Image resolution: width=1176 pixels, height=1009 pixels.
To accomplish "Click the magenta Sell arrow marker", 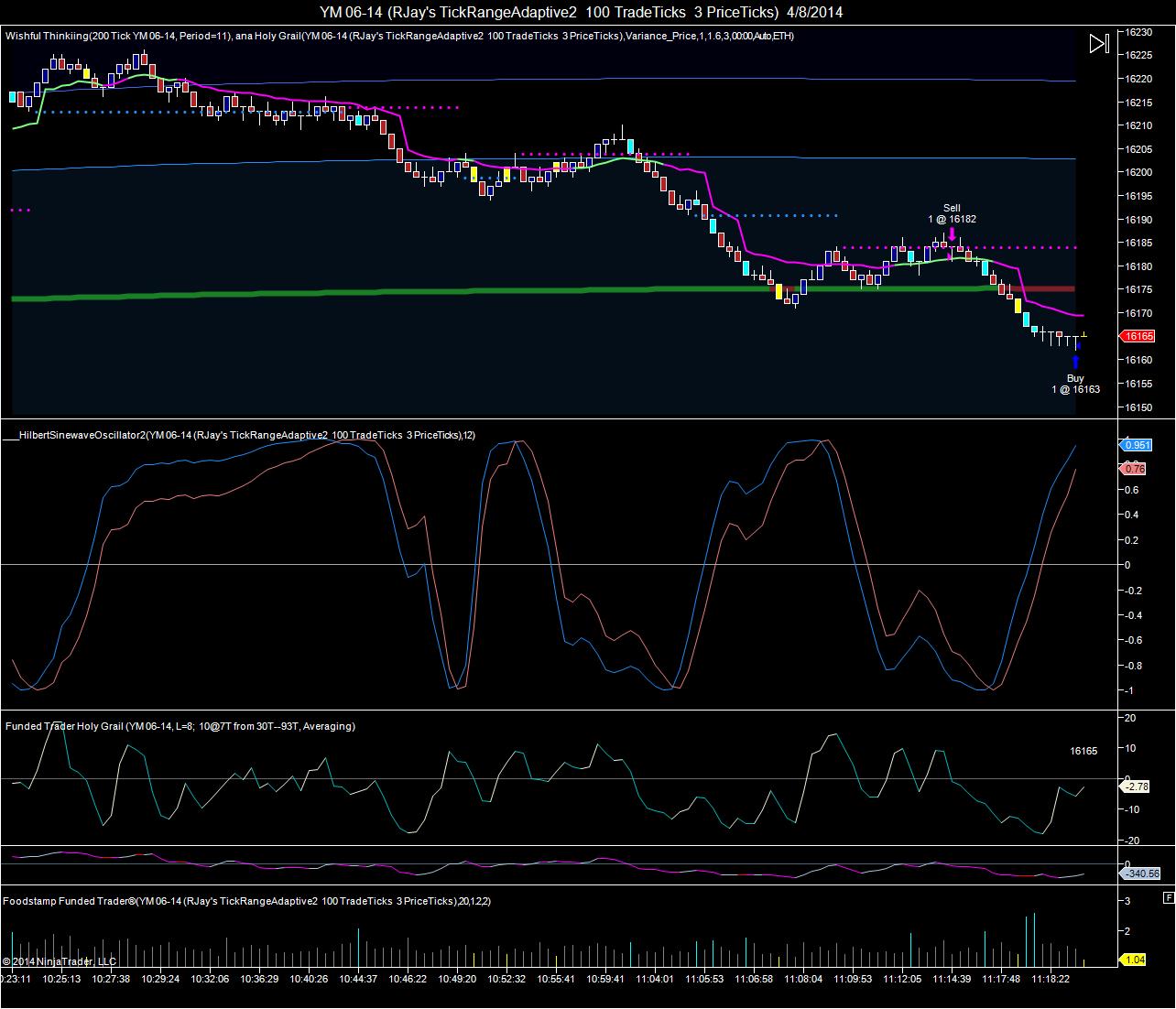I will 953,234.
